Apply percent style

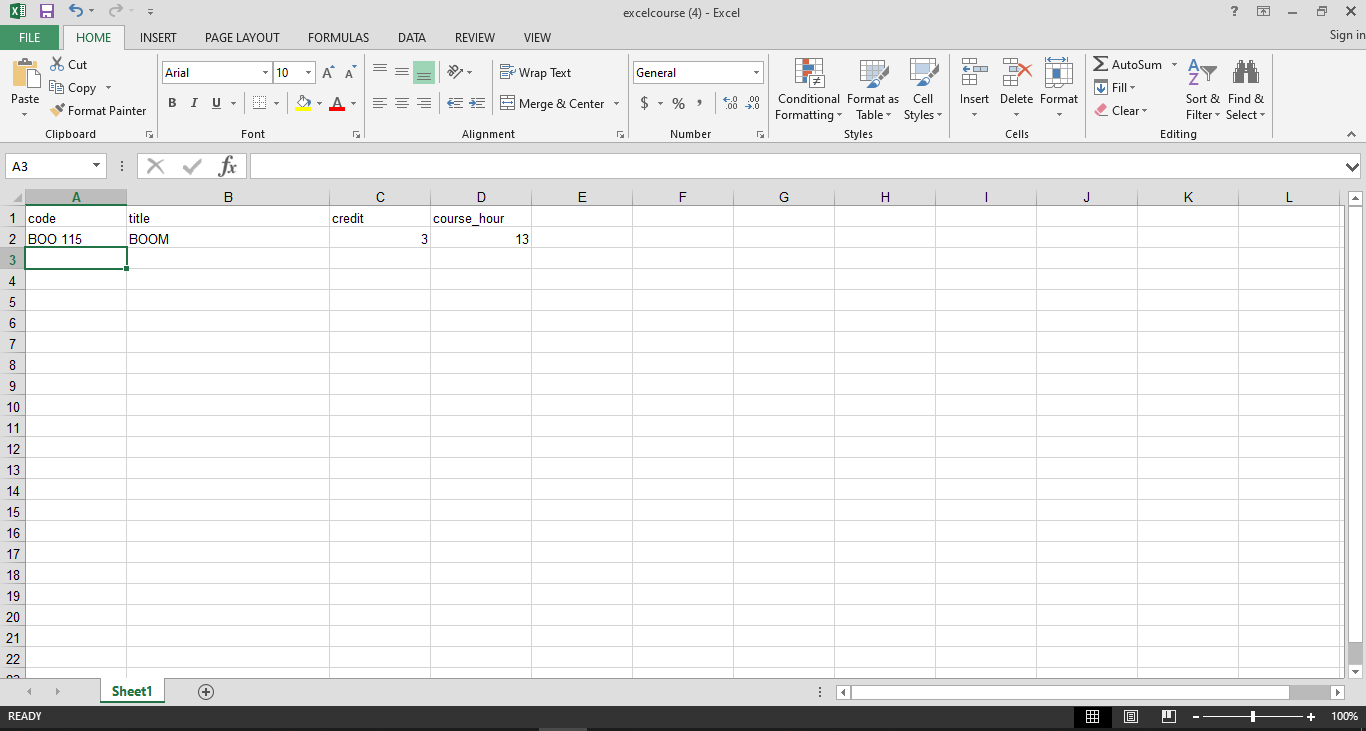pos(678,103)
